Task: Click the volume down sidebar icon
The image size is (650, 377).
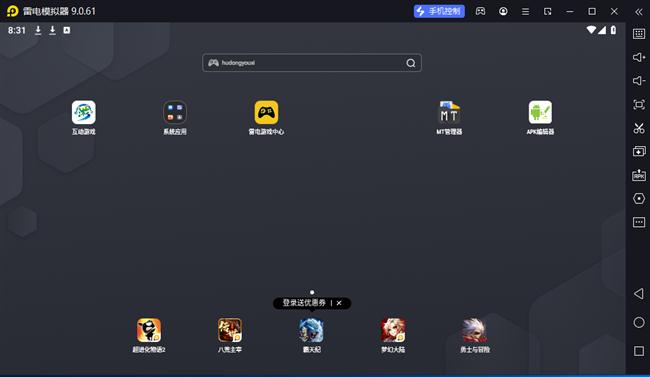Action: 639,81
